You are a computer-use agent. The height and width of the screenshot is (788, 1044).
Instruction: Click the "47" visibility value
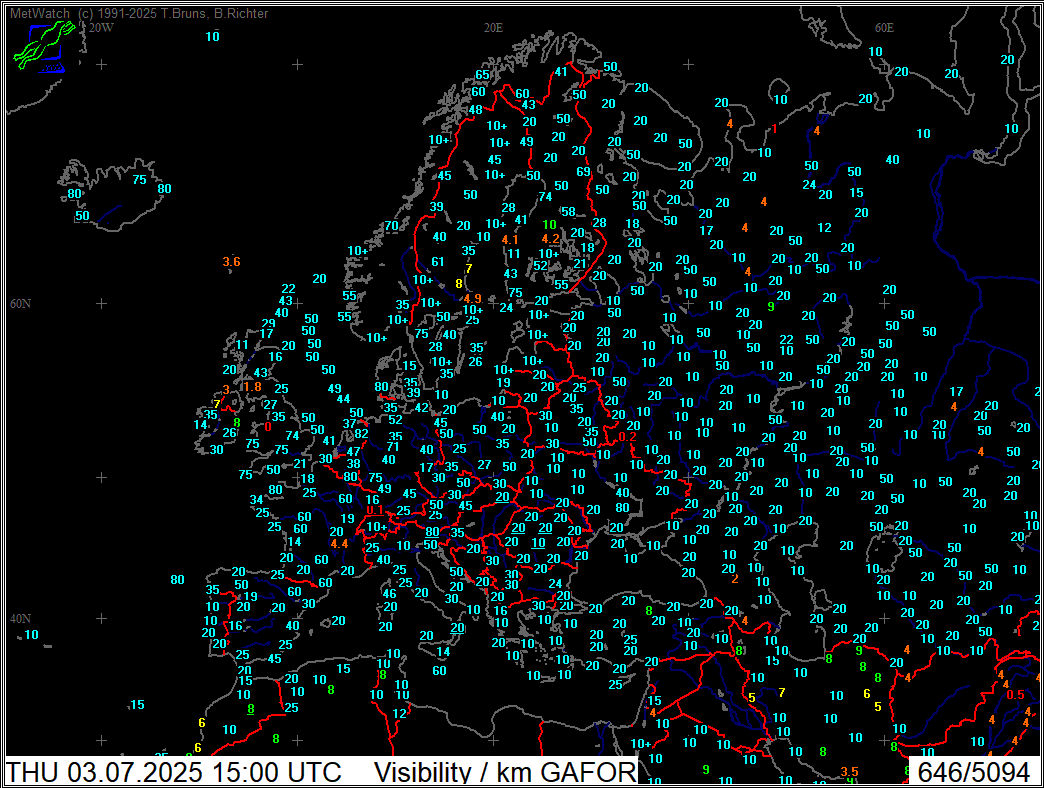point(354,451)
